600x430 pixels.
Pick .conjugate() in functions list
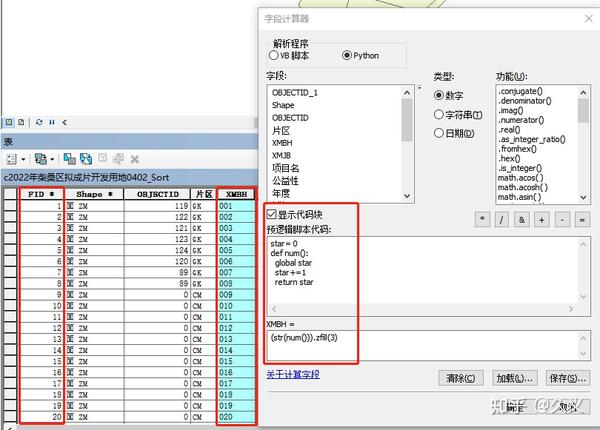point(520,91)
